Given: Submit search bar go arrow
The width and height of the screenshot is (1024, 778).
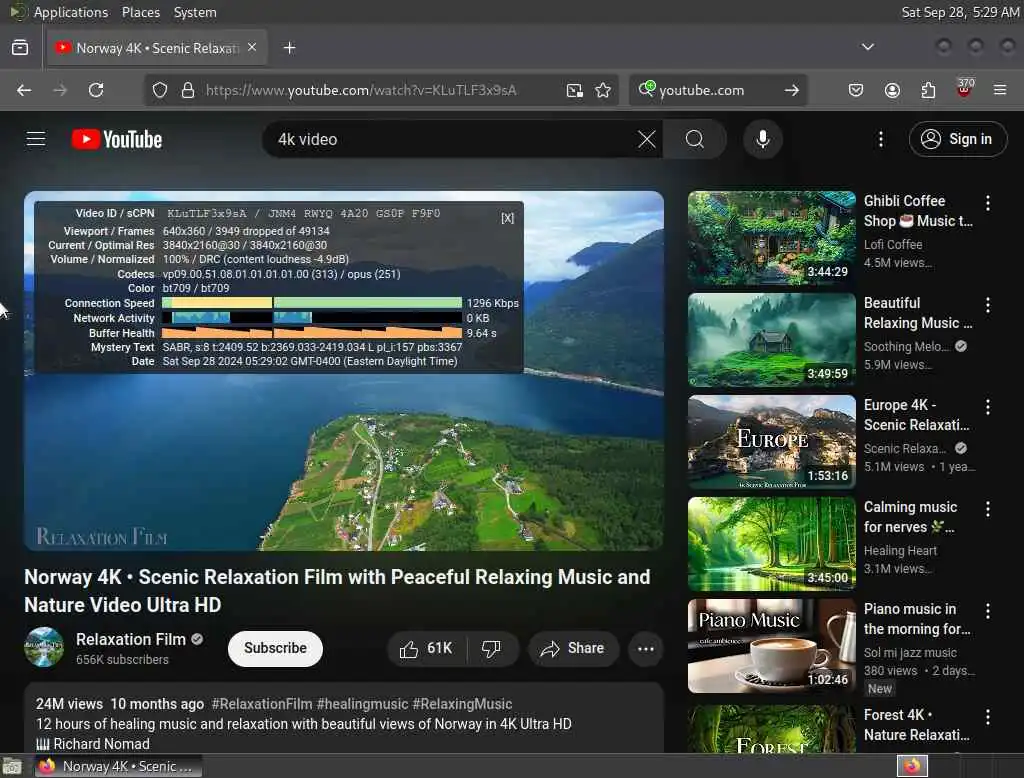Looking at the screenshot, I should coord(792,90).
